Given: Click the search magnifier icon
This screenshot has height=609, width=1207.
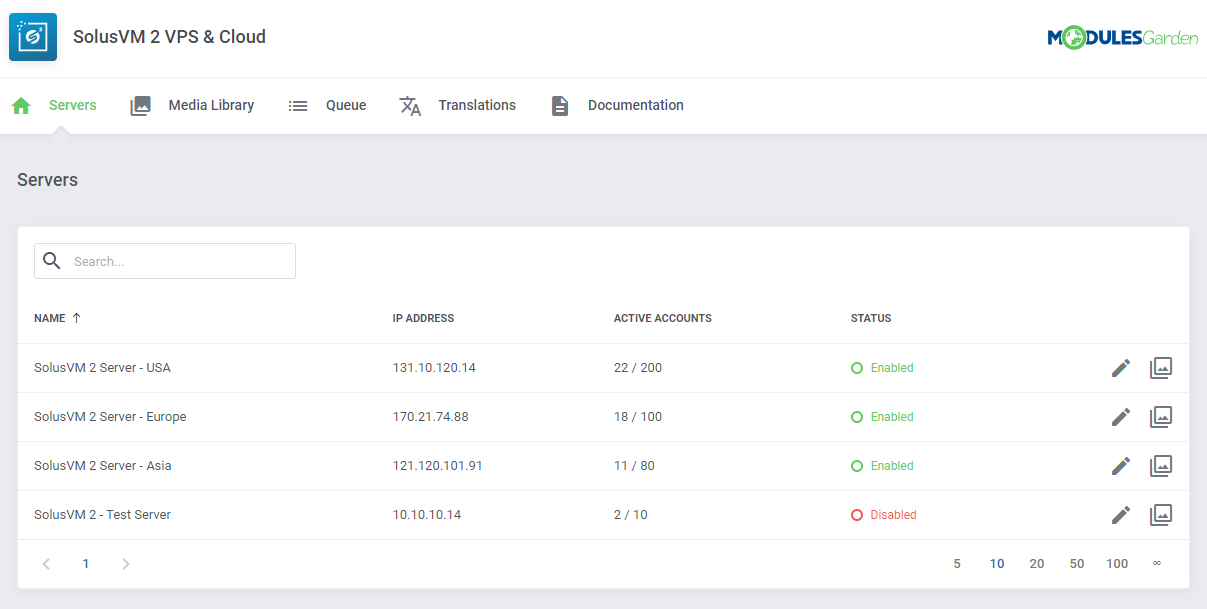Looking at the screenshot, I should click(x=52, y=261).
